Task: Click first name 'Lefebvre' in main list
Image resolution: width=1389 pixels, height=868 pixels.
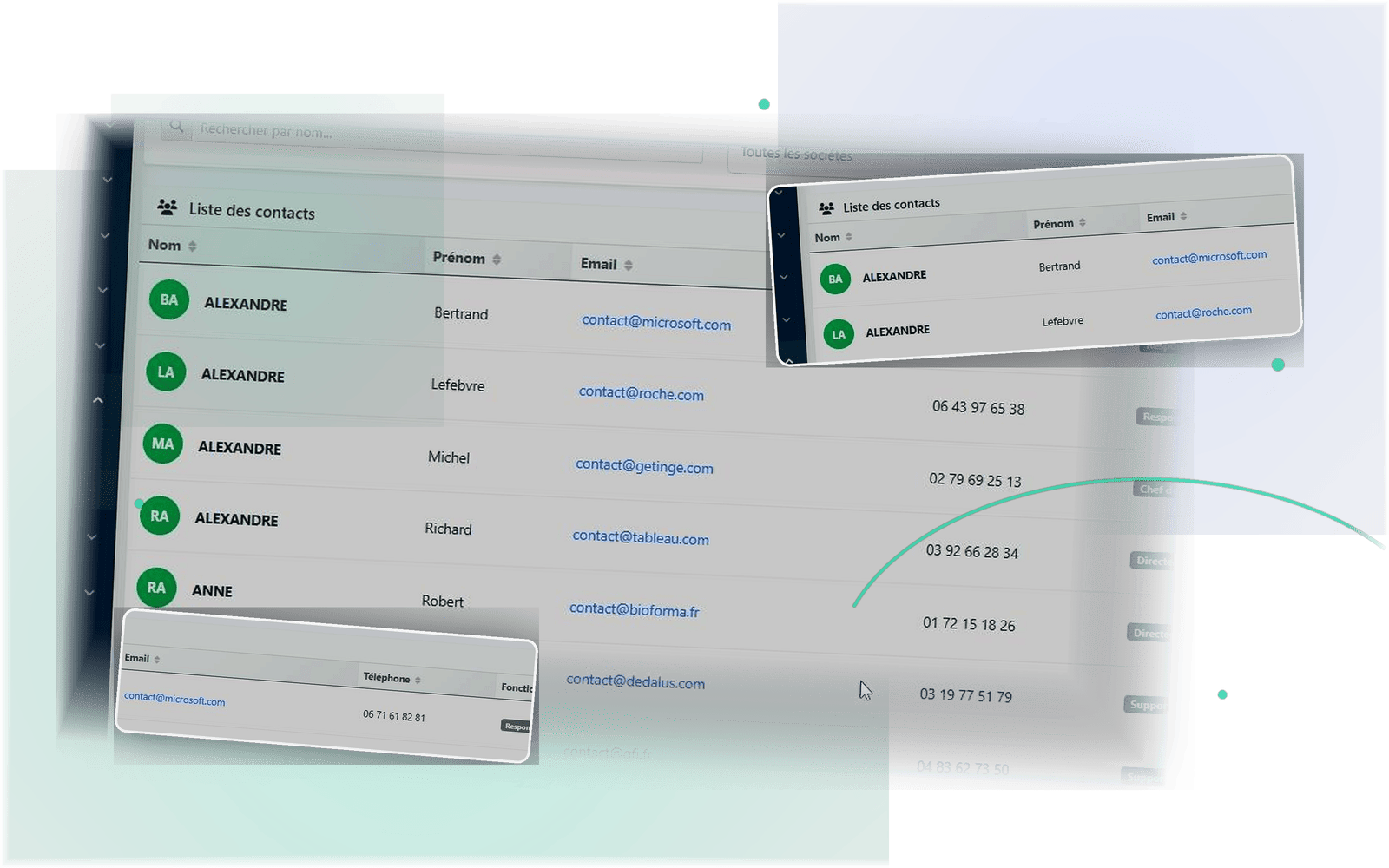Action: click(x=458, y=385)
